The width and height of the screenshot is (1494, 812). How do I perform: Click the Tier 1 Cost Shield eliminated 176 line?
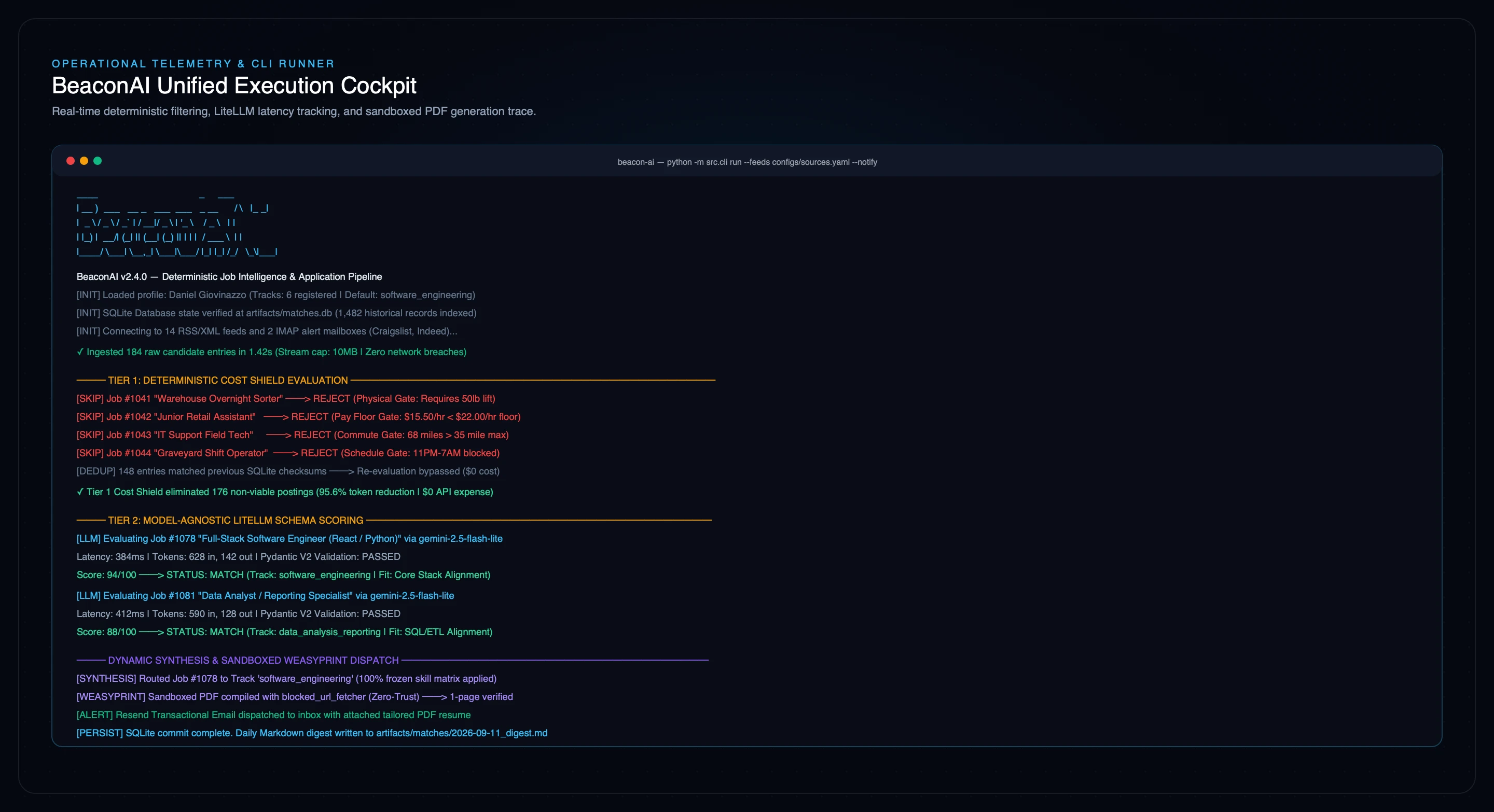pos(285,492)
